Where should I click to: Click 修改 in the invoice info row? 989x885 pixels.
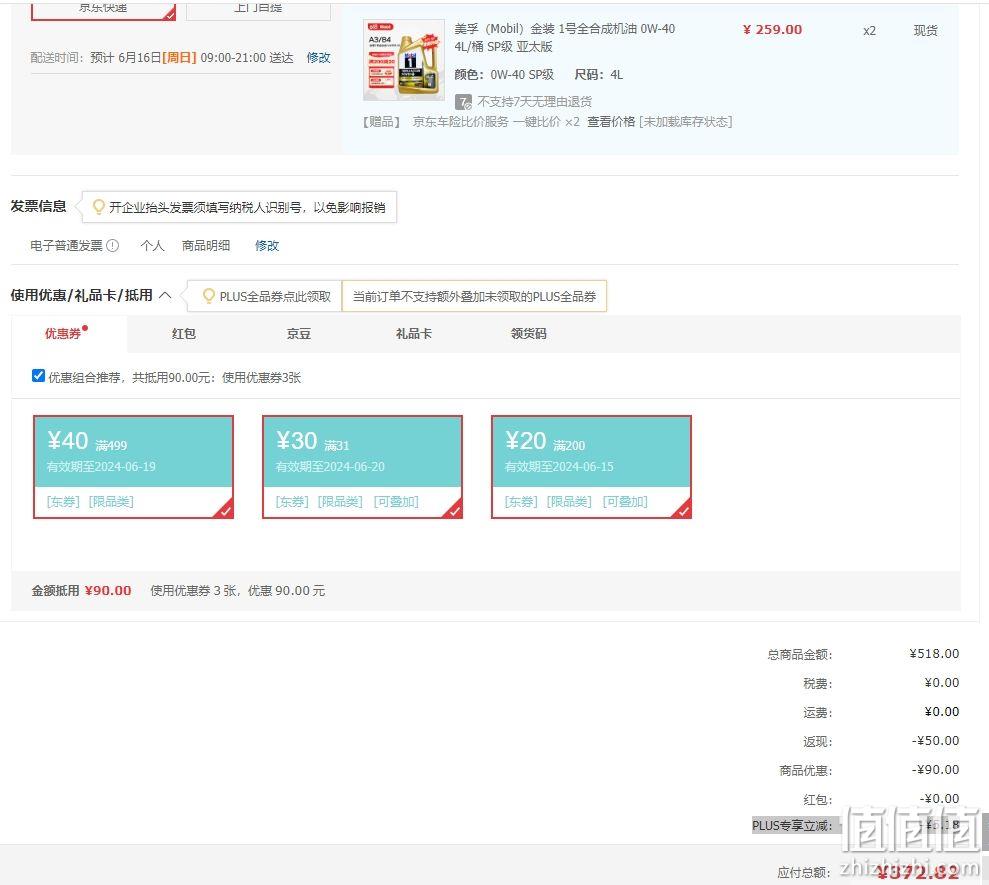tap(267, 245)
